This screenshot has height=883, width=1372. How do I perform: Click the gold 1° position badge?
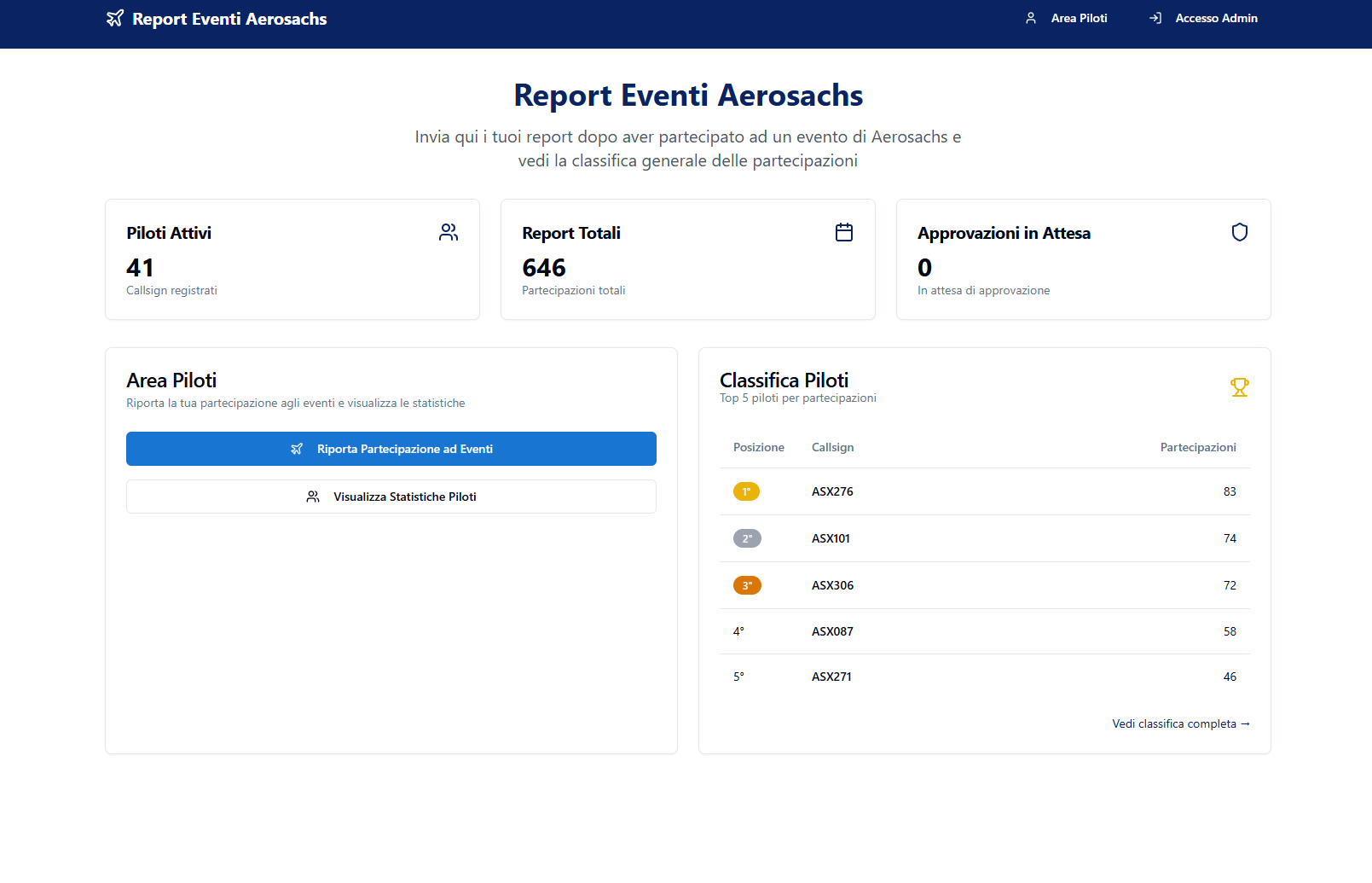(746, 491)
